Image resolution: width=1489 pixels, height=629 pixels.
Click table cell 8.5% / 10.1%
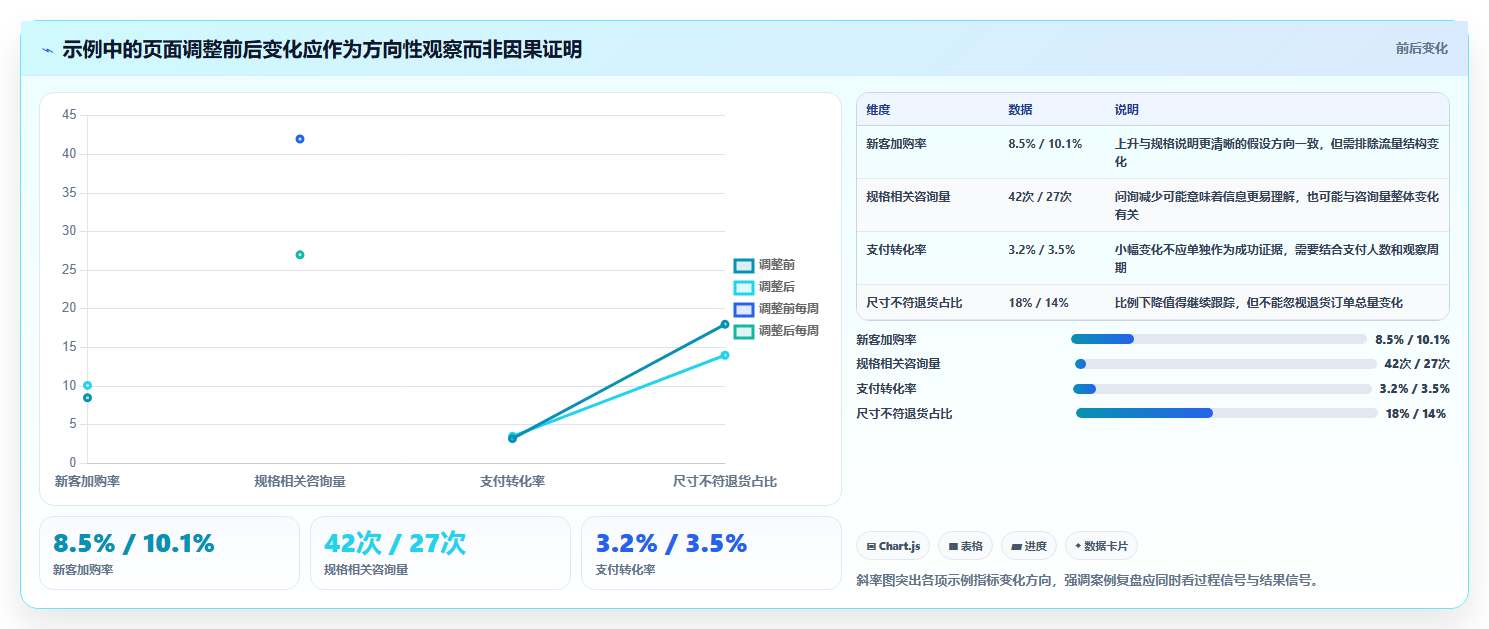[x=1045, y=144]
